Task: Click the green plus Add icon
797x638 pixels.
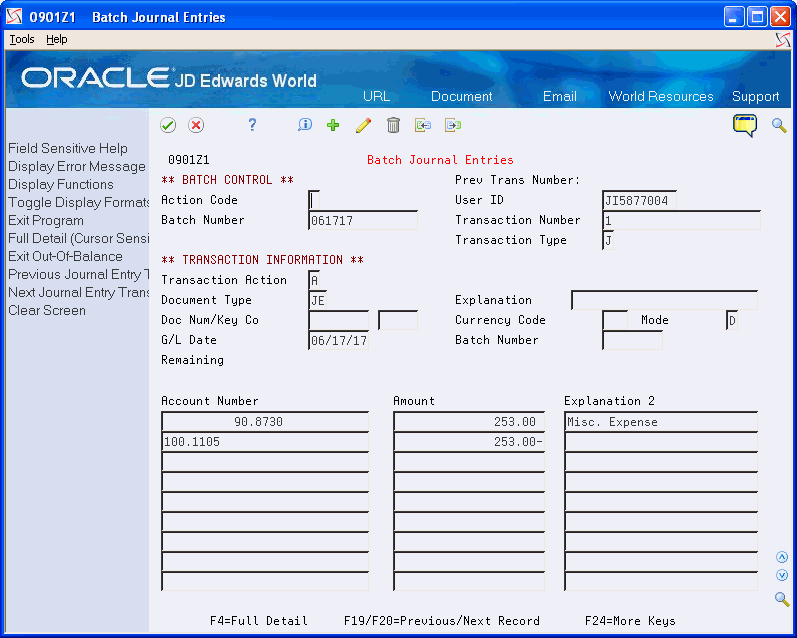Action: (x=333, y=125)
